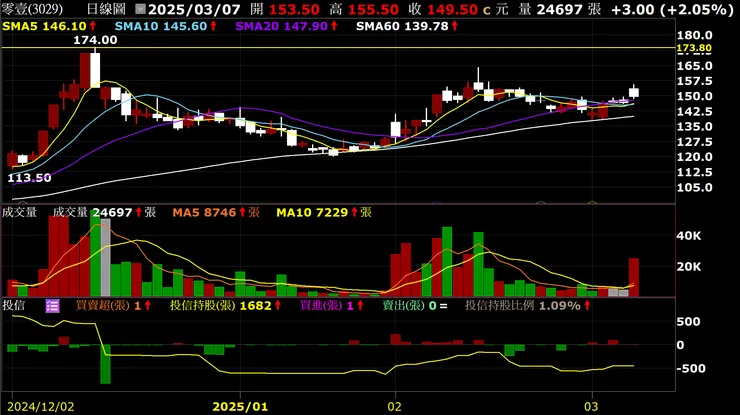
Task: Click the latest white candlestick at chart's right end
Action: pos(633,92)
